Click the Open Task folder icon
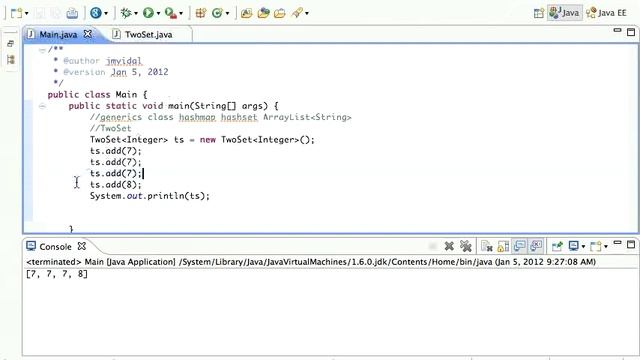This screenshot has width=640, height=360. 263,13
